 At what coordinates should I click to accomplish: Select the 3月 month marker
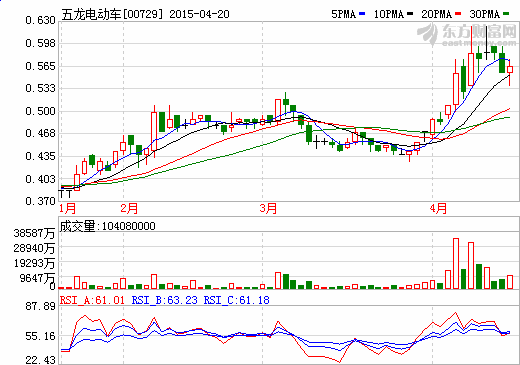[268, 209]
